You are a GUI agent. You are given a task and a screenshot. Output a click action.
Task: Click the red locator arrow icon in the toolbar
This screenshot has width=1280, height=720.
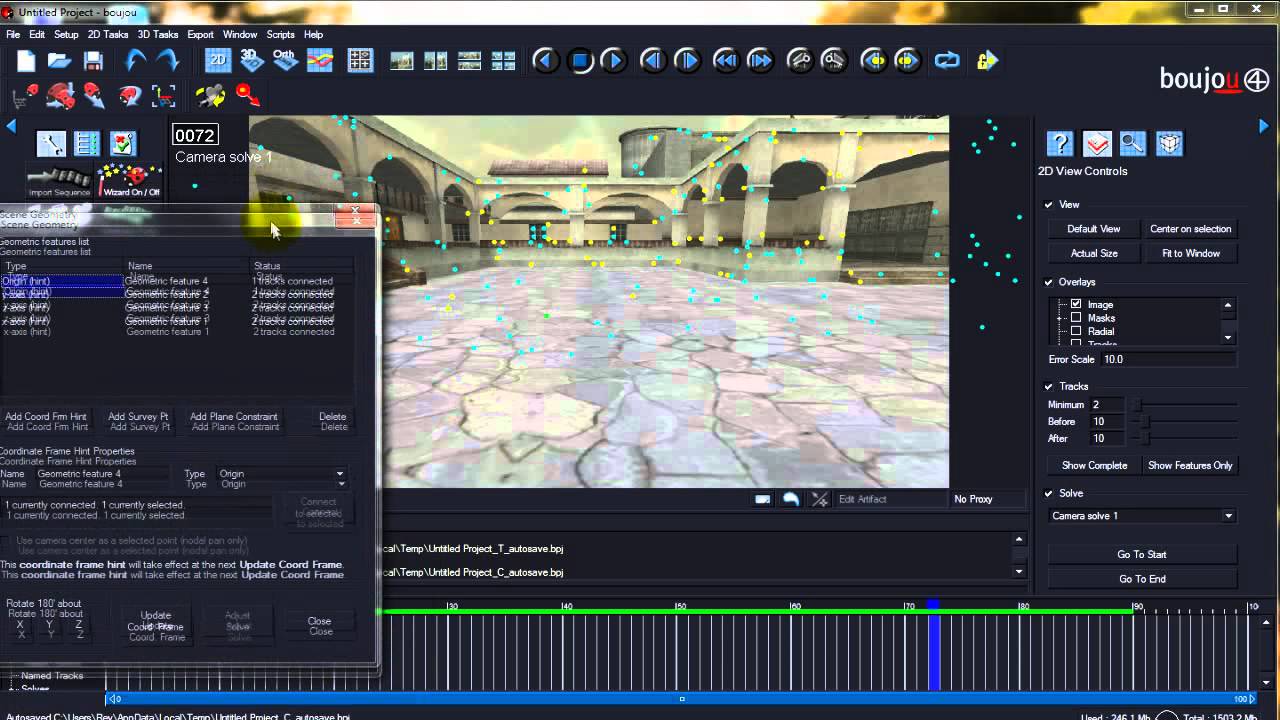pyautogui.click(x=247, y=96)
